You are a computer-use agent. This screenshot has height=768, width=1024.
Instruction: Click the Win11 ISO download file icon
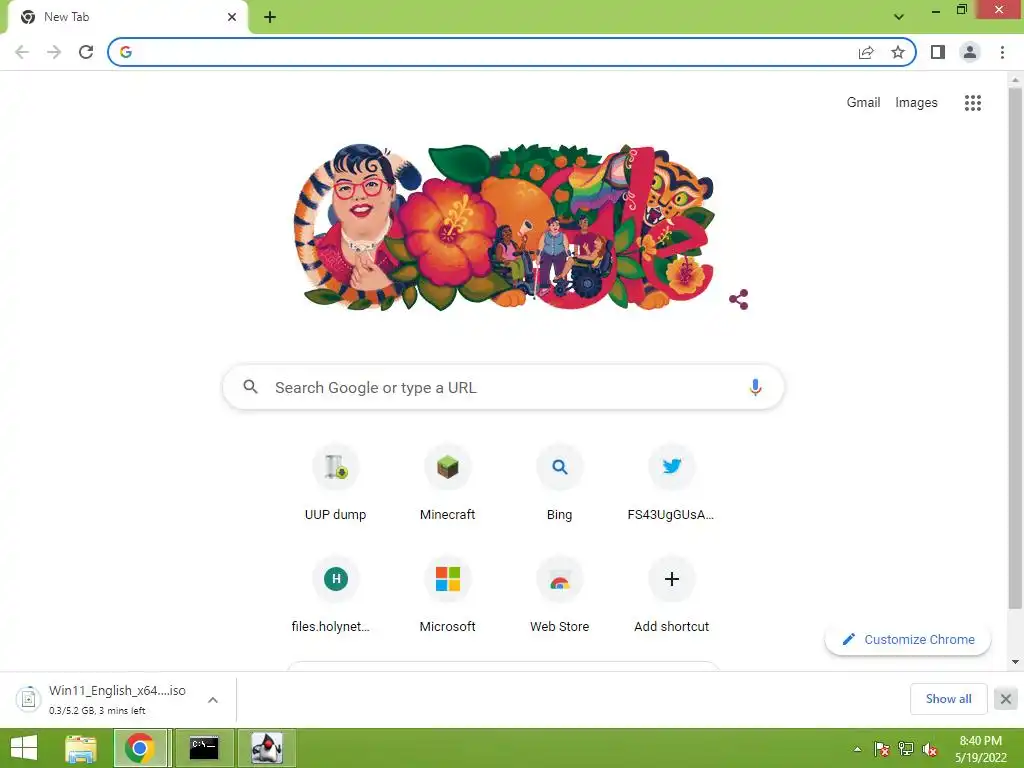28,699
